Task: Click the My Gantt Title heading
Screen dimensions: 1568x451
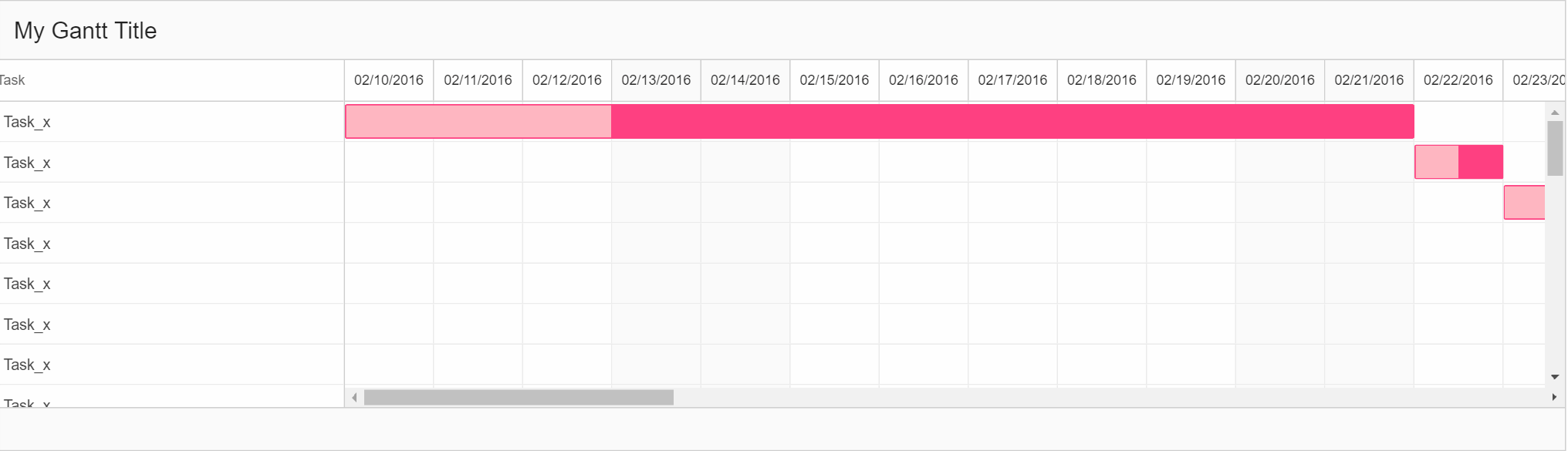Action: pos(86,31)
